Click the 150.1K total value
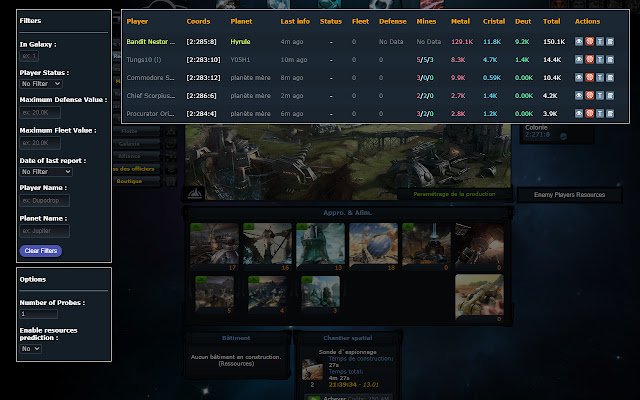 pyautogui.click(x=554, y=41)
